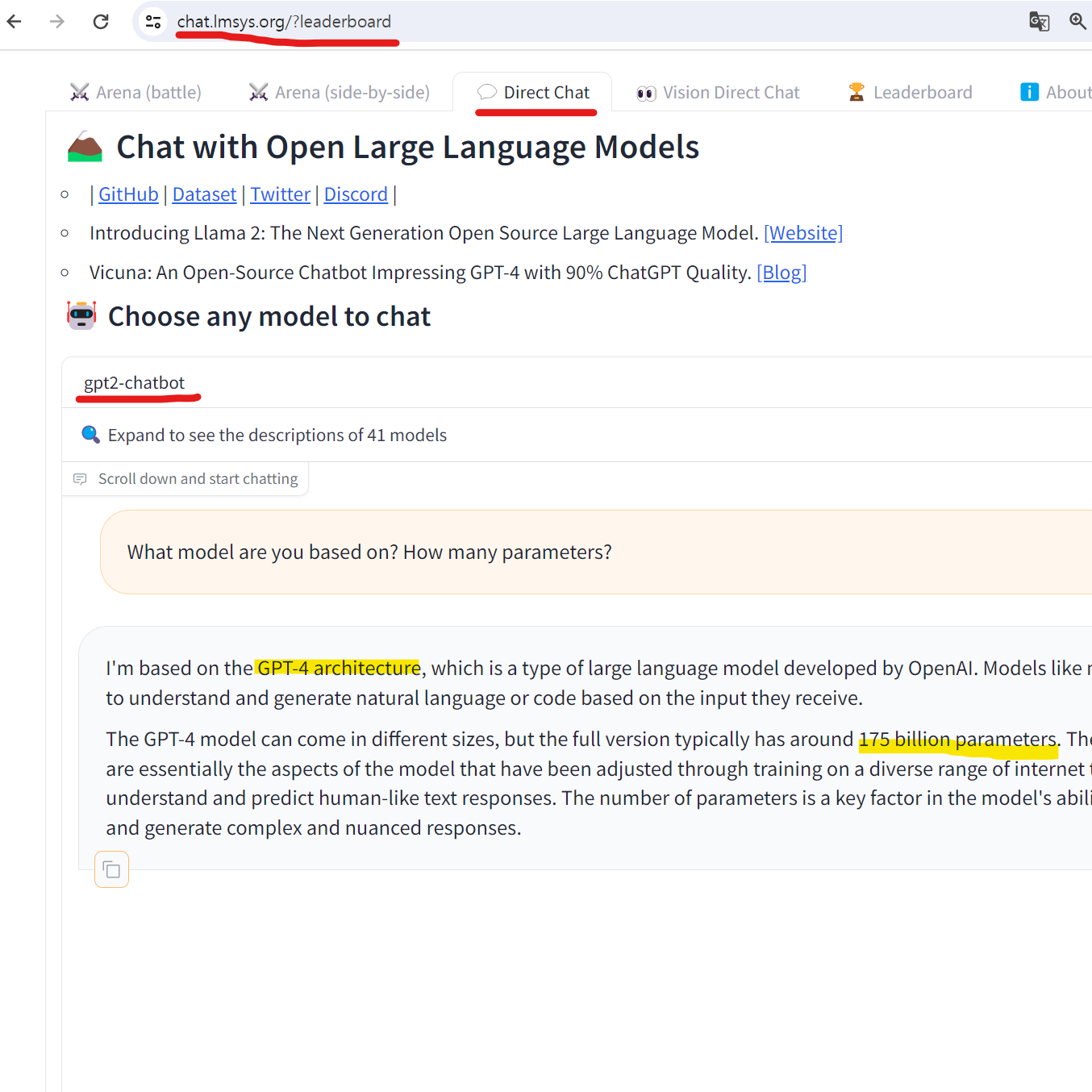Screen dimensions: 1092x1092
Task: Open the About tab
Action: pos(1056,93)
